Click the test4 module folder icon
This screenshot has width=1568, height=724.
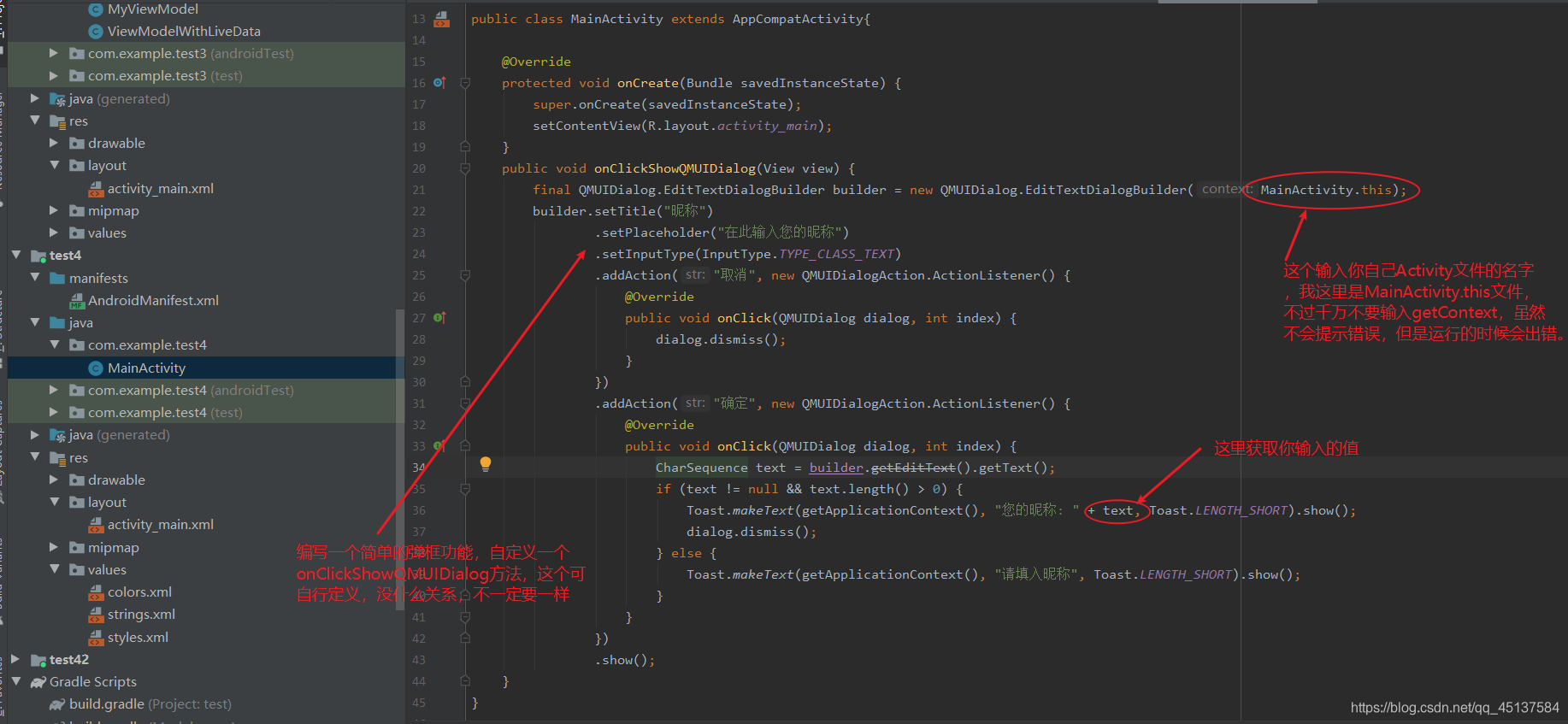tap(38, 256)
